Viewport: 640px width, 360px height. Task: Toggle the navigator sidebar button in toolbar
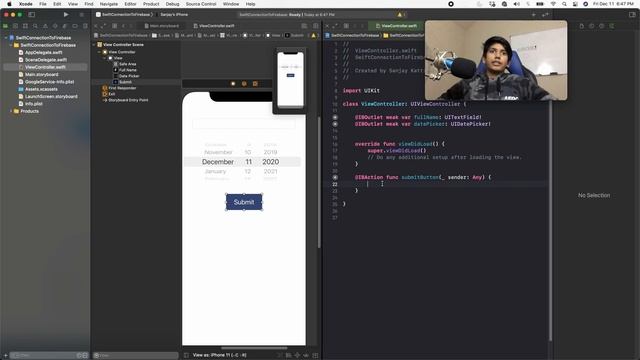click(31, 15)
